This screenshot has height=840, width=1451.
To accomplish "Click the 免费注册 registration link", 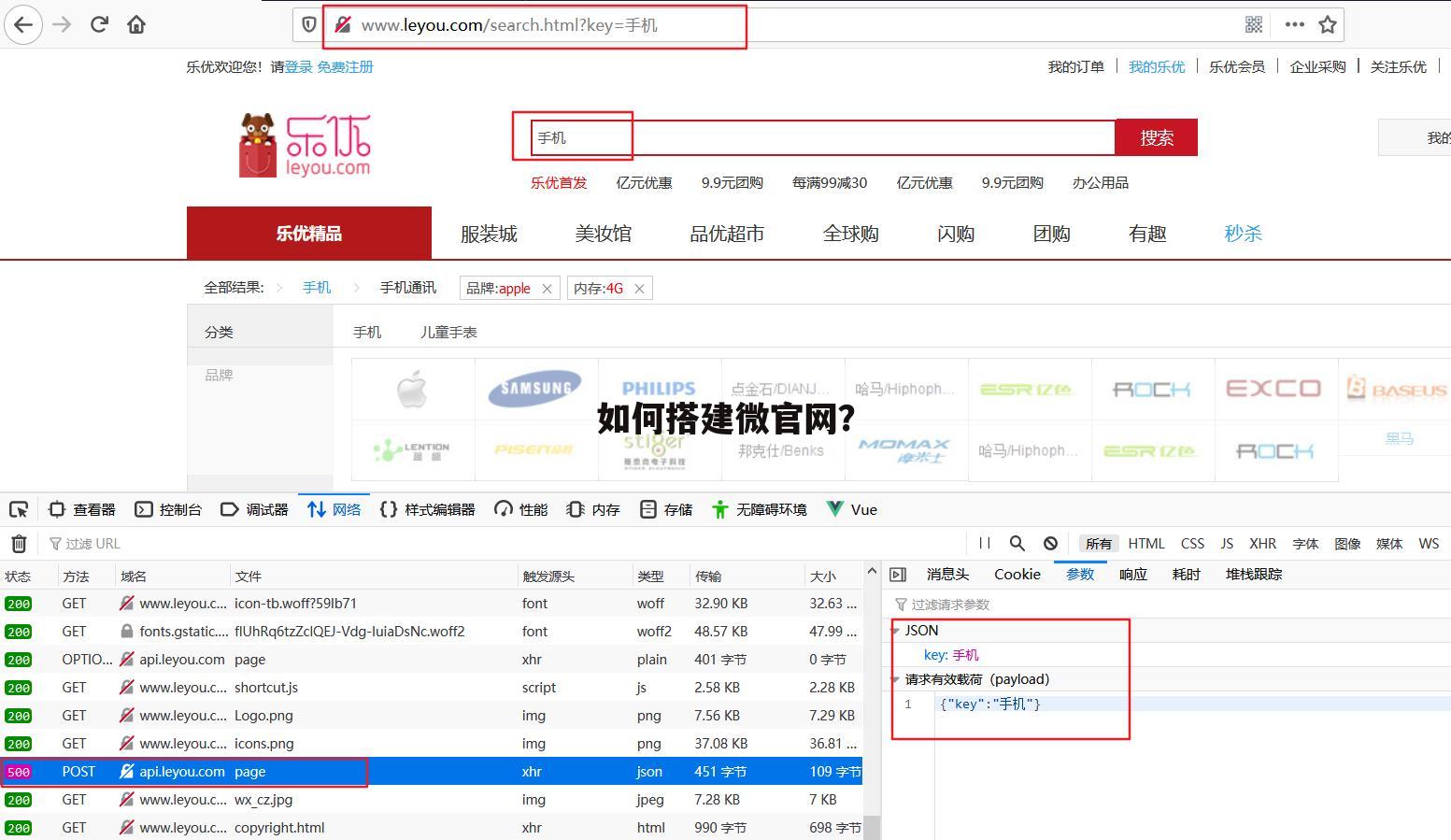I will click(344, 66).
